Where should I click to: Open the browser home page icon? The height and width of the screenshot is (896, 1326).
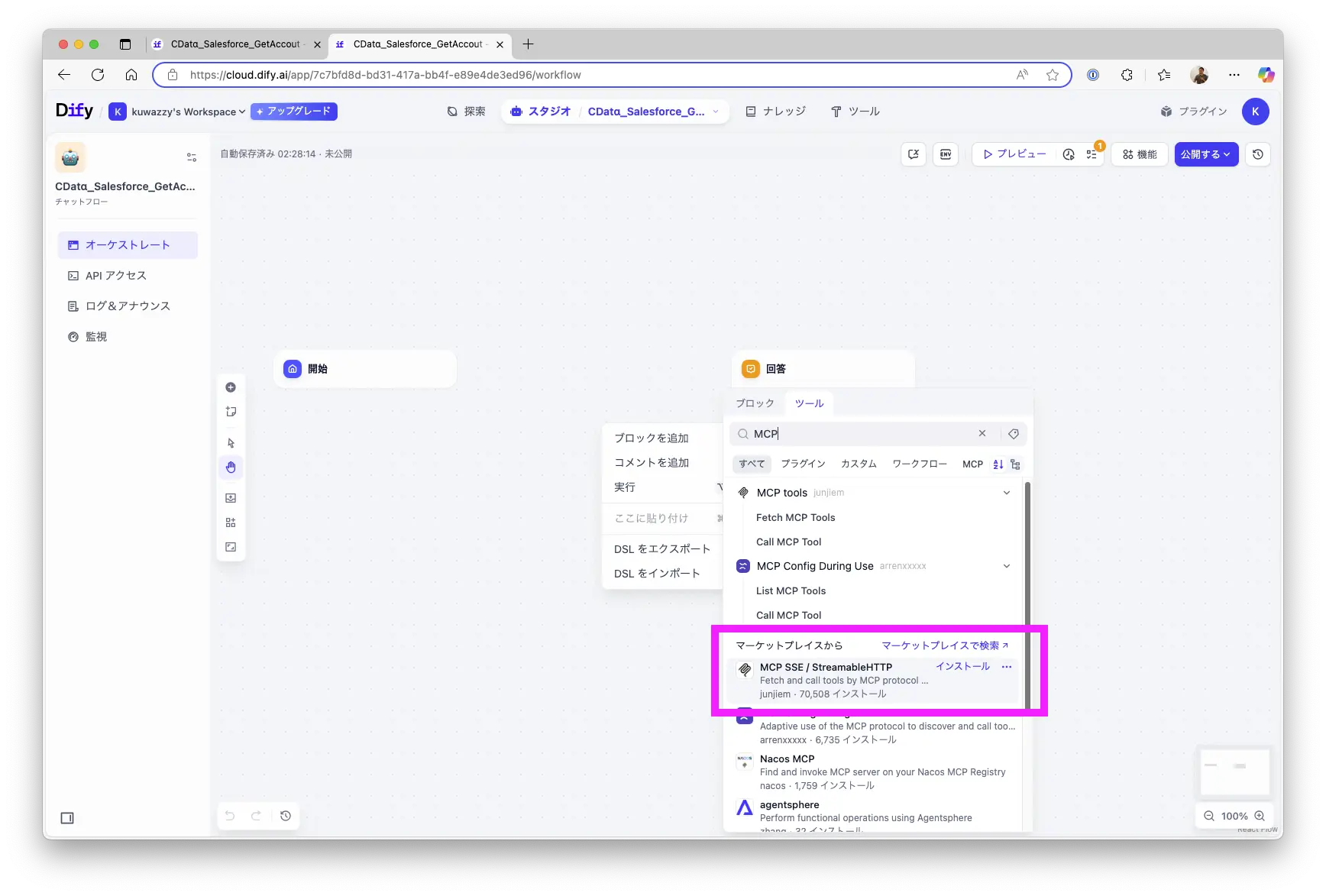(131, 75)
